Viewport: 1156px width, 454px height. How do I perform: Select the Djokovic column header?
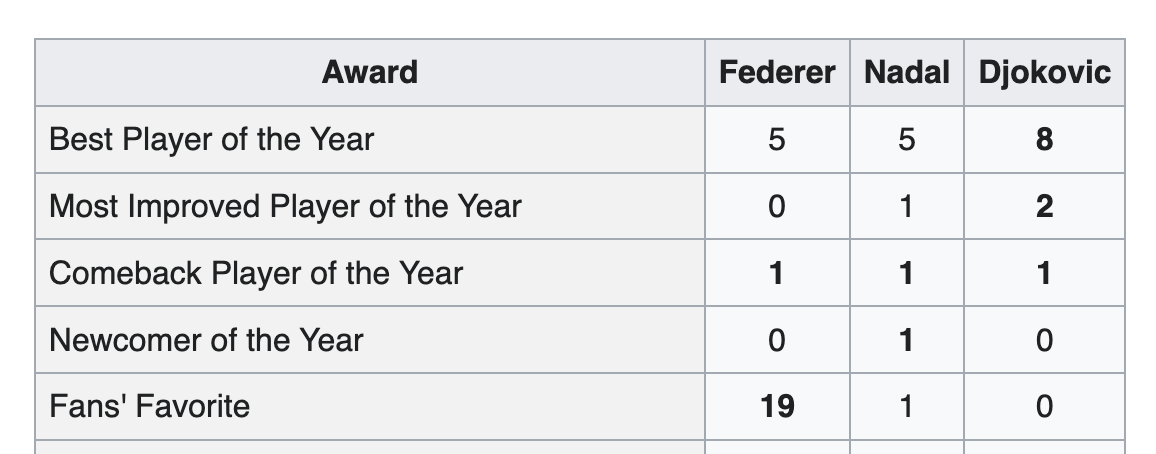point(1043,73)
